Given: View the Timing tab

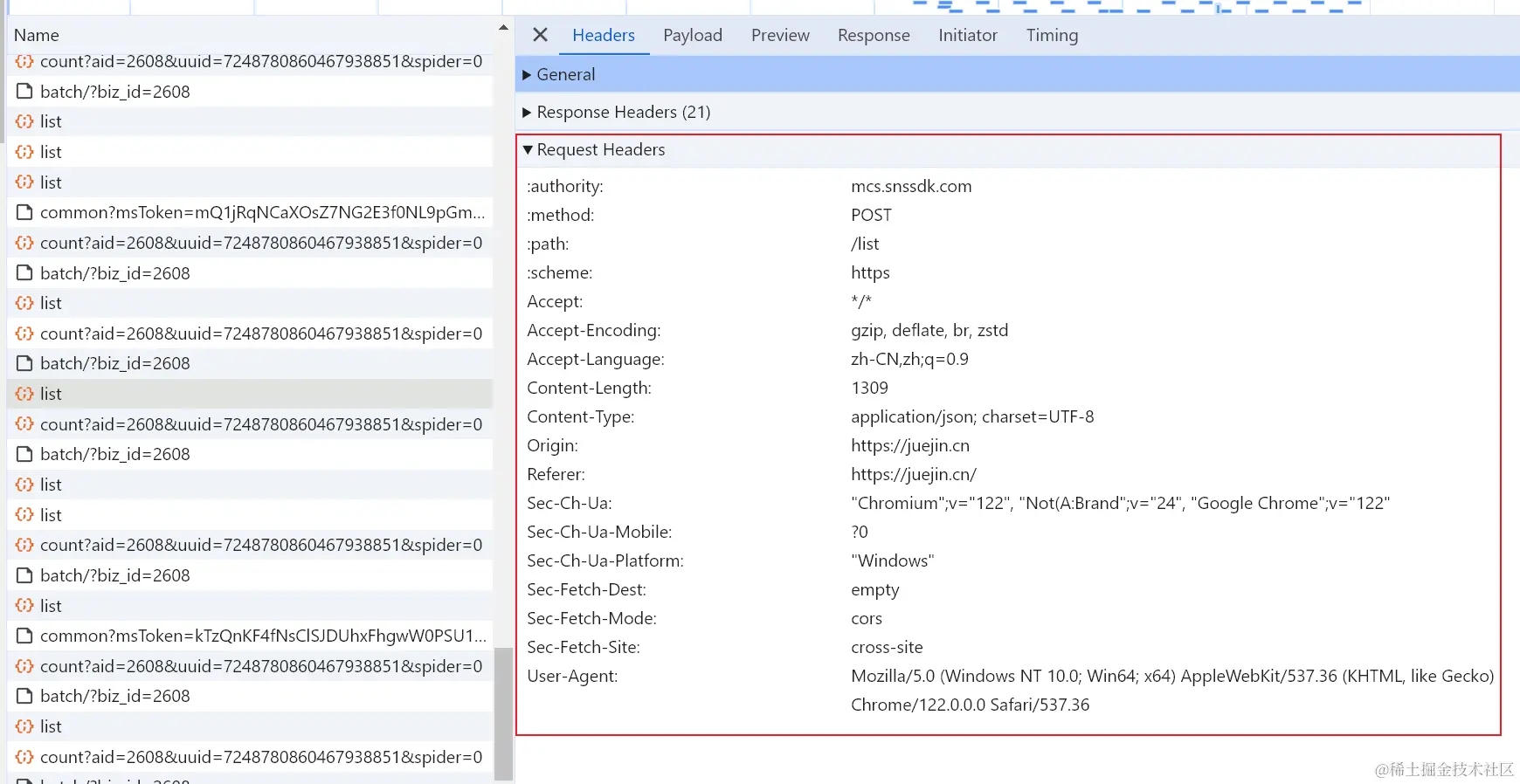Looking at the screenshot, I should pyautogui.click(x=1052, y=35).
